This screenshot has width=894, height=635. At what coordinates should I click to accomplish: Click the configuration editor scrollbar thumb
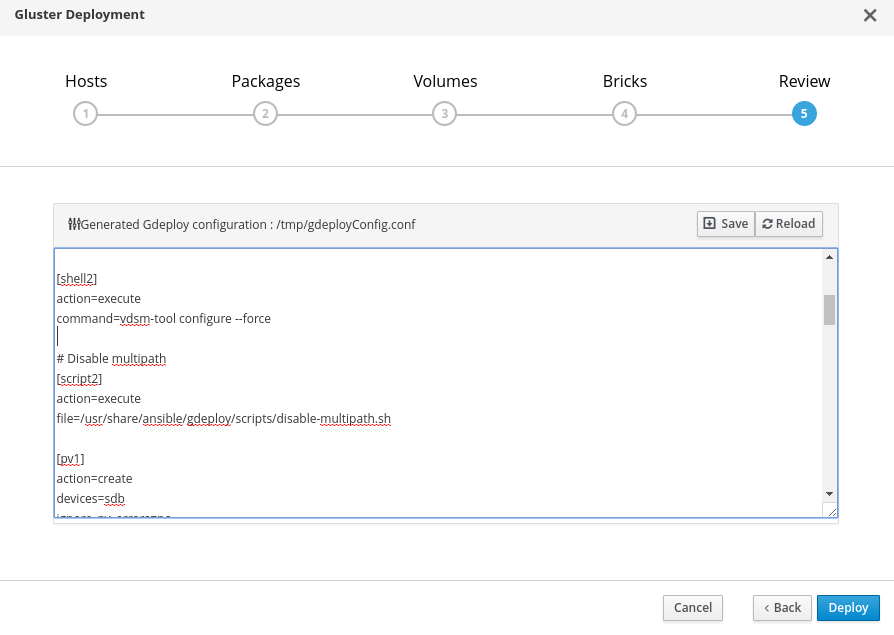click(x=829, y=310)
